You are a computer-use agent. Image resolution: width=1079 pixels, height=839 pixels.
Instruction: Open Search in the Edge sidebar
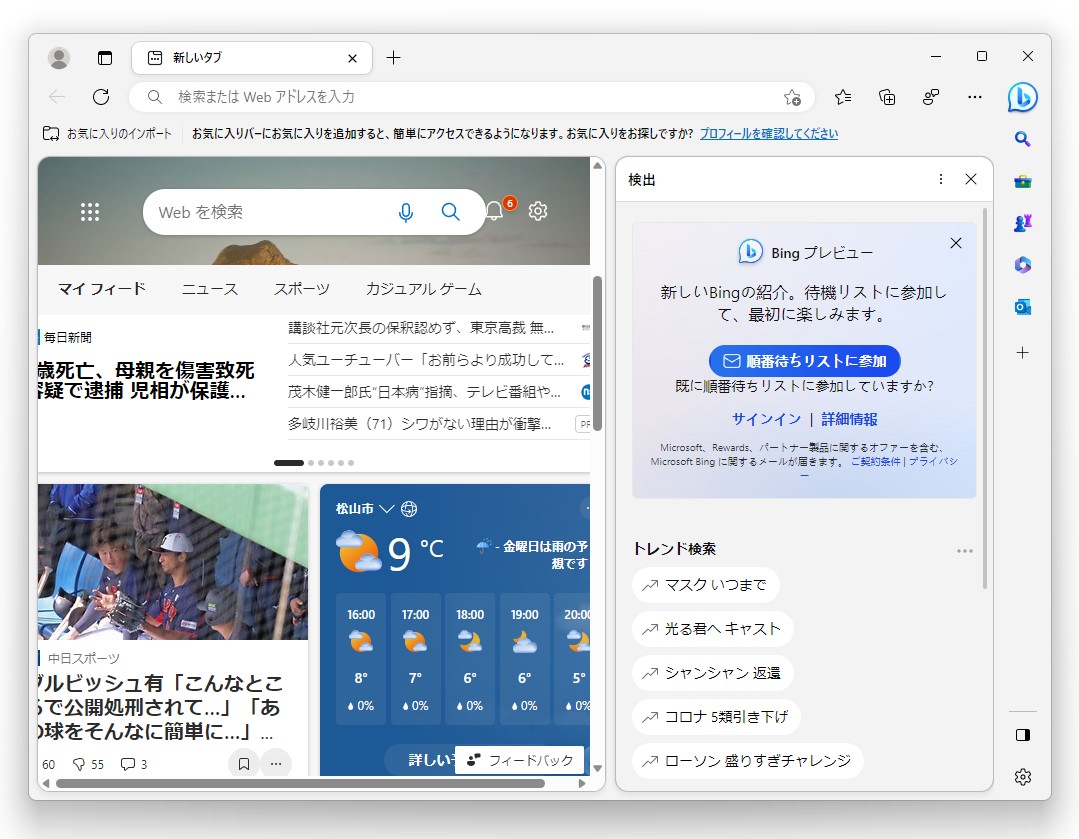(1022, 139)
